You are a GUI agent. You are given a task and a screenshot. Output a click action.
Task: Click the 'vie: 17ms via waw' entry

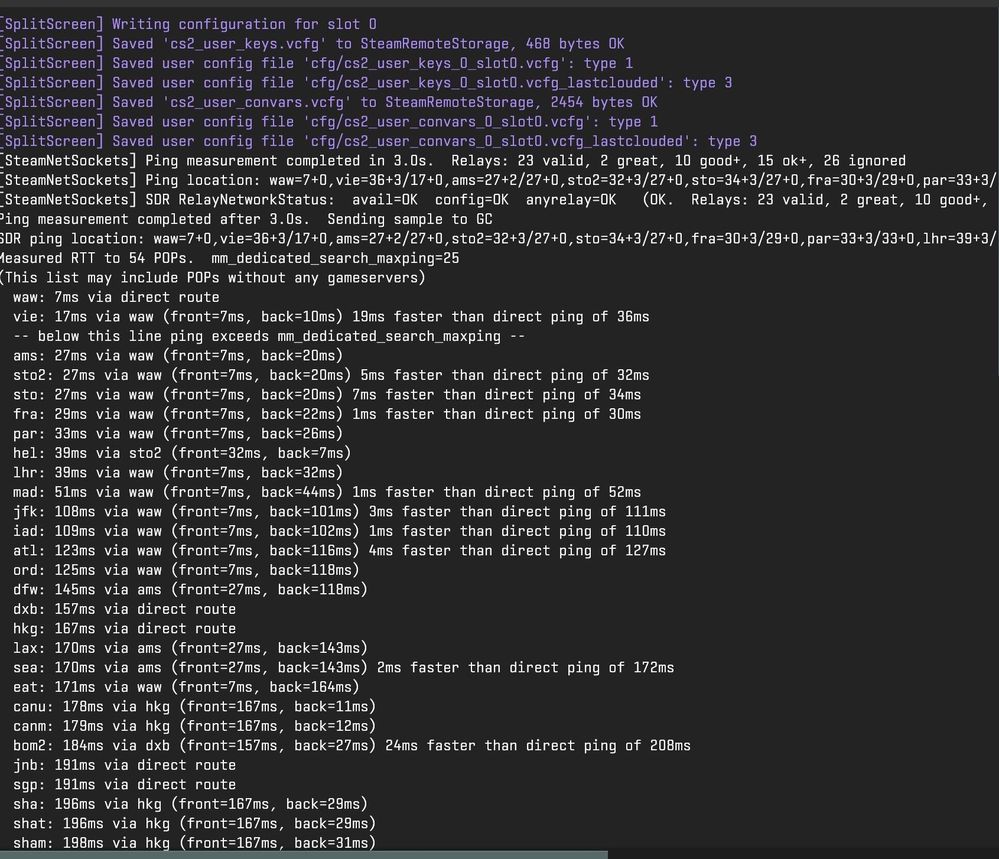click(331, 317)
